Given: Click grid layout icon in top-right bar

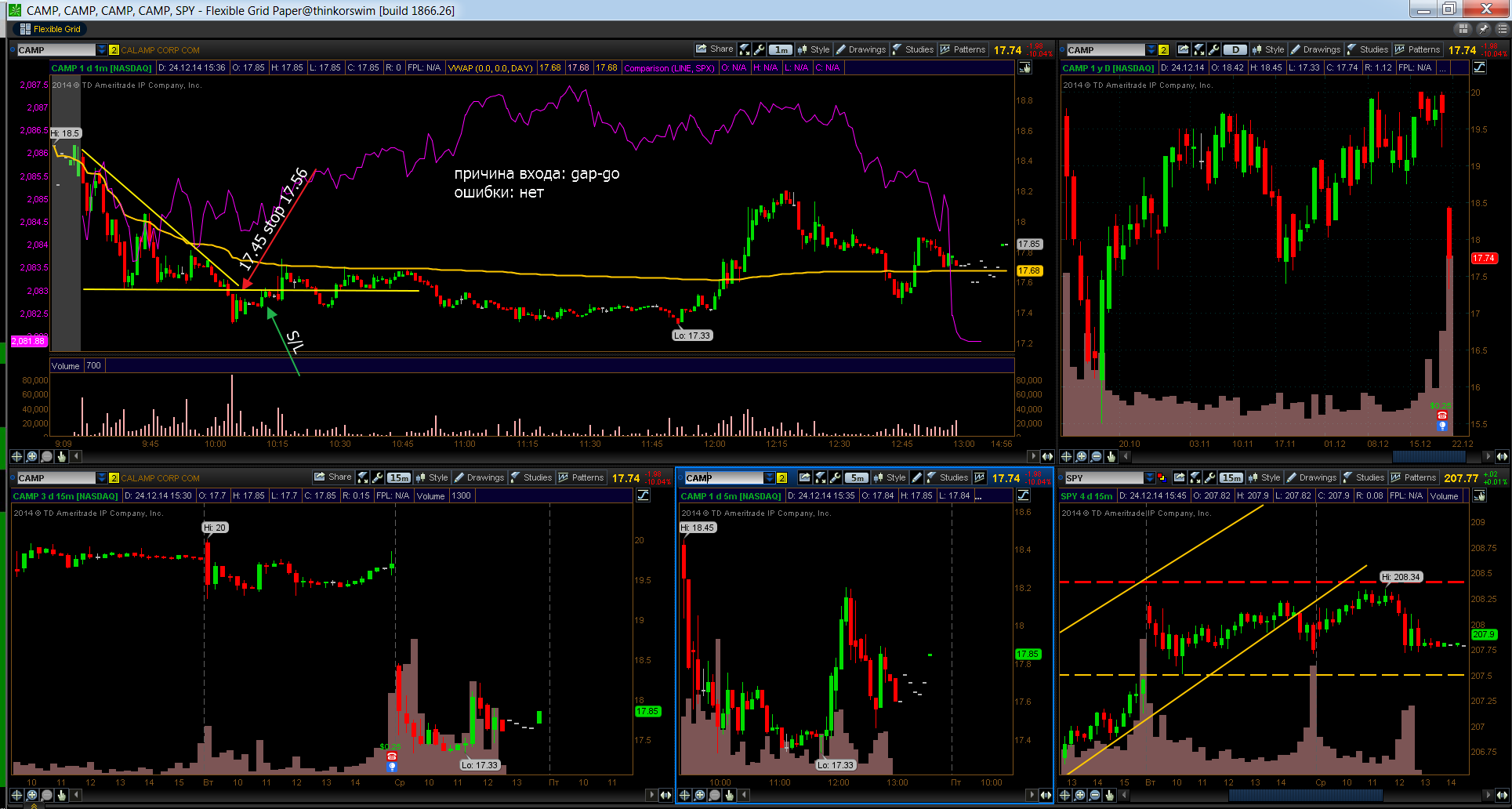Looking at the screenshot, I should click(x=1463, y=29).
